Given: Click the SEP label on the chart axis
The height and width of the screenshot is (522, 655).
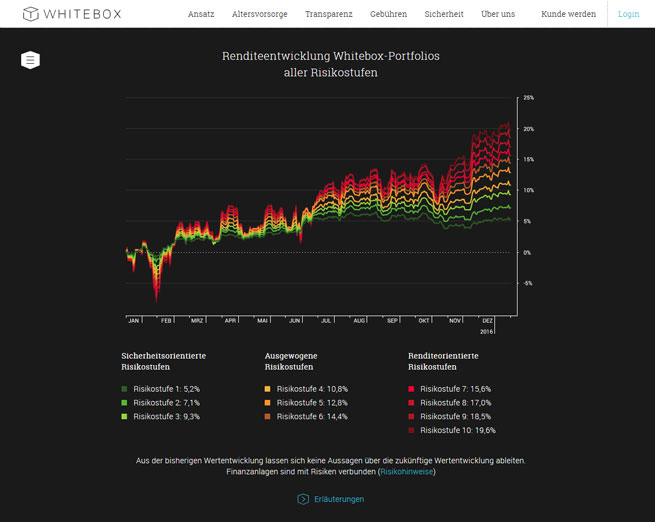Looking at the screenshot, I should [392, 321].
